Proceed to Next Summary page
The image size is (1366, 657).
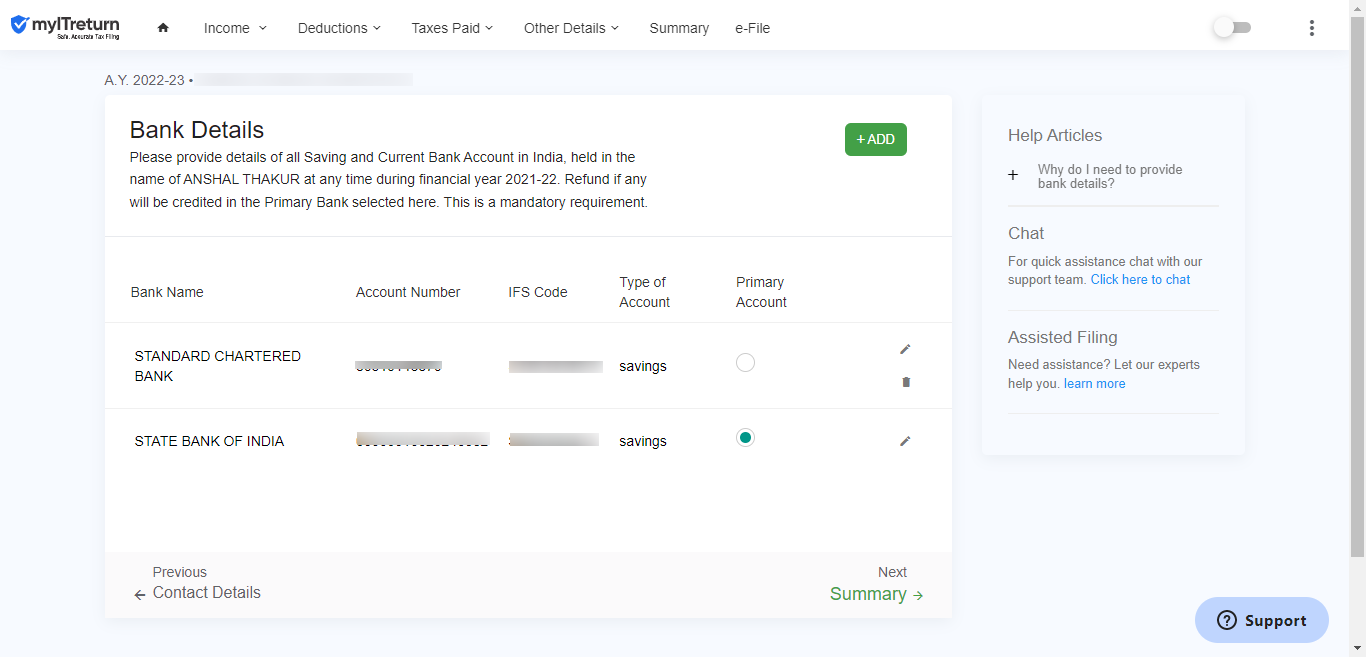876,584
